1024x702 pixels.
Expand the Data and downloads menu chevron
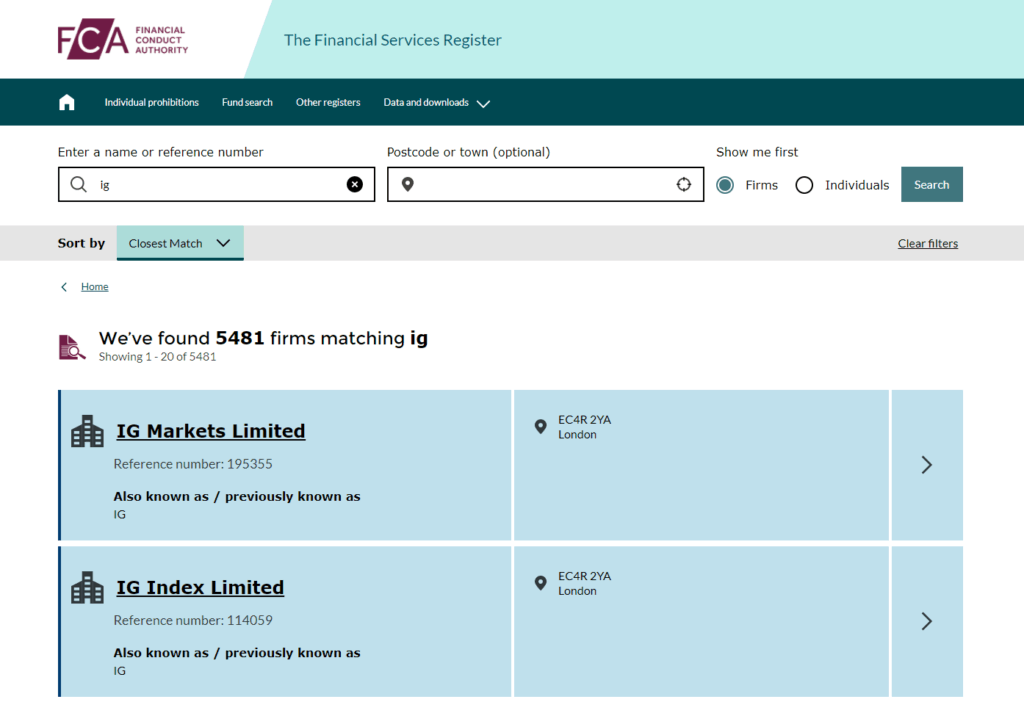(x=483, y=104)
